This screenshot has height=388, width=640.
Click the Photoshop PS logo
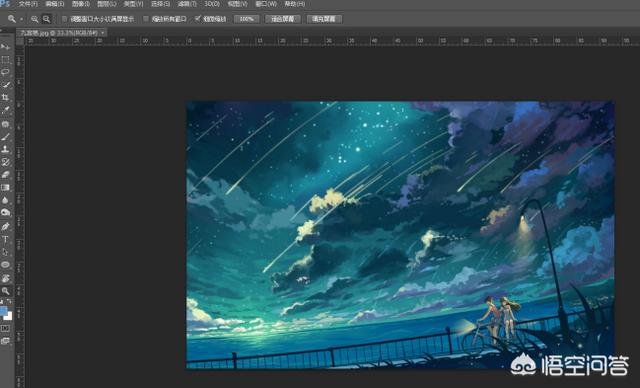(5, 4)
